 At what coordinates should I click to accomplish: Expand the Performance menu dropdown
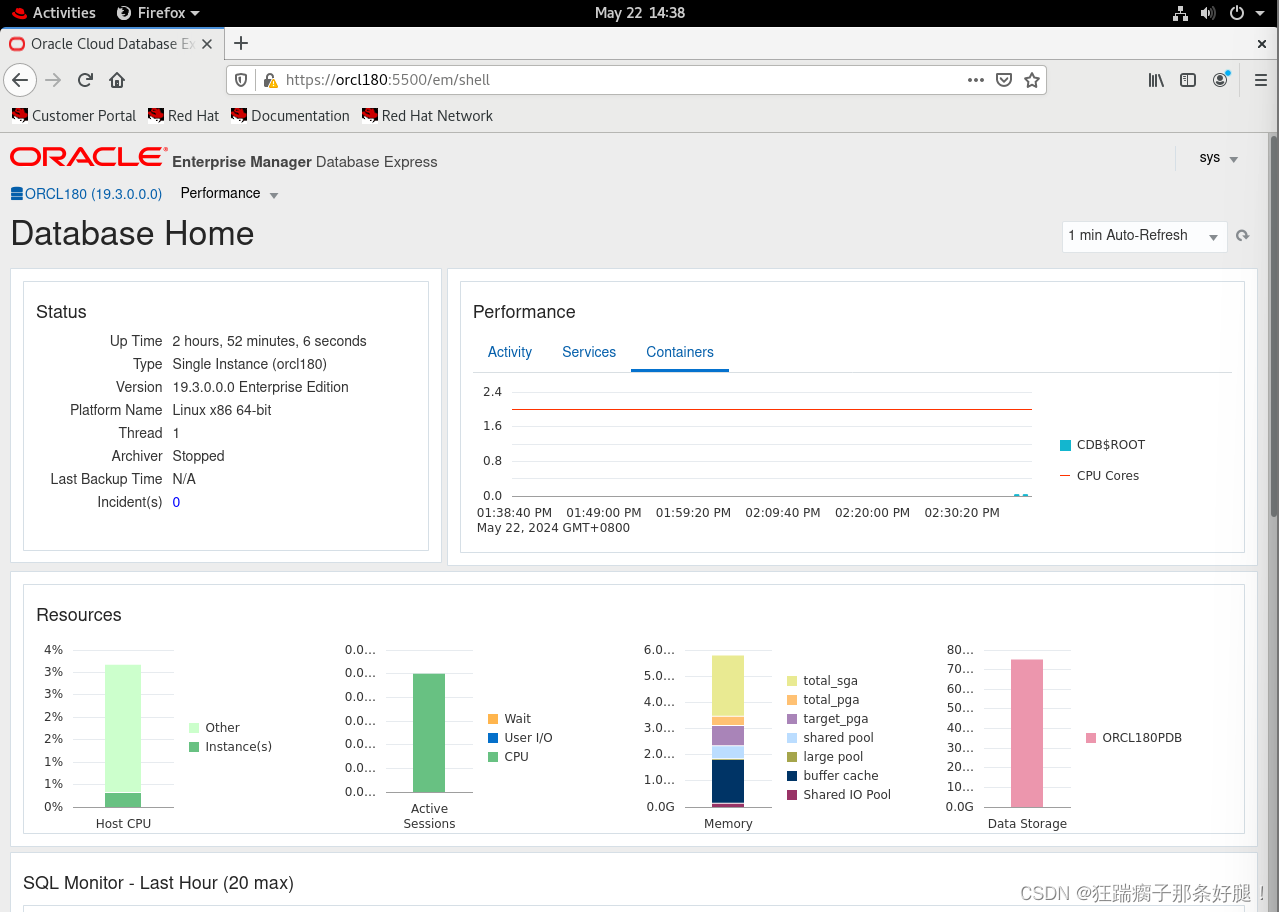(x=229, y=194)
